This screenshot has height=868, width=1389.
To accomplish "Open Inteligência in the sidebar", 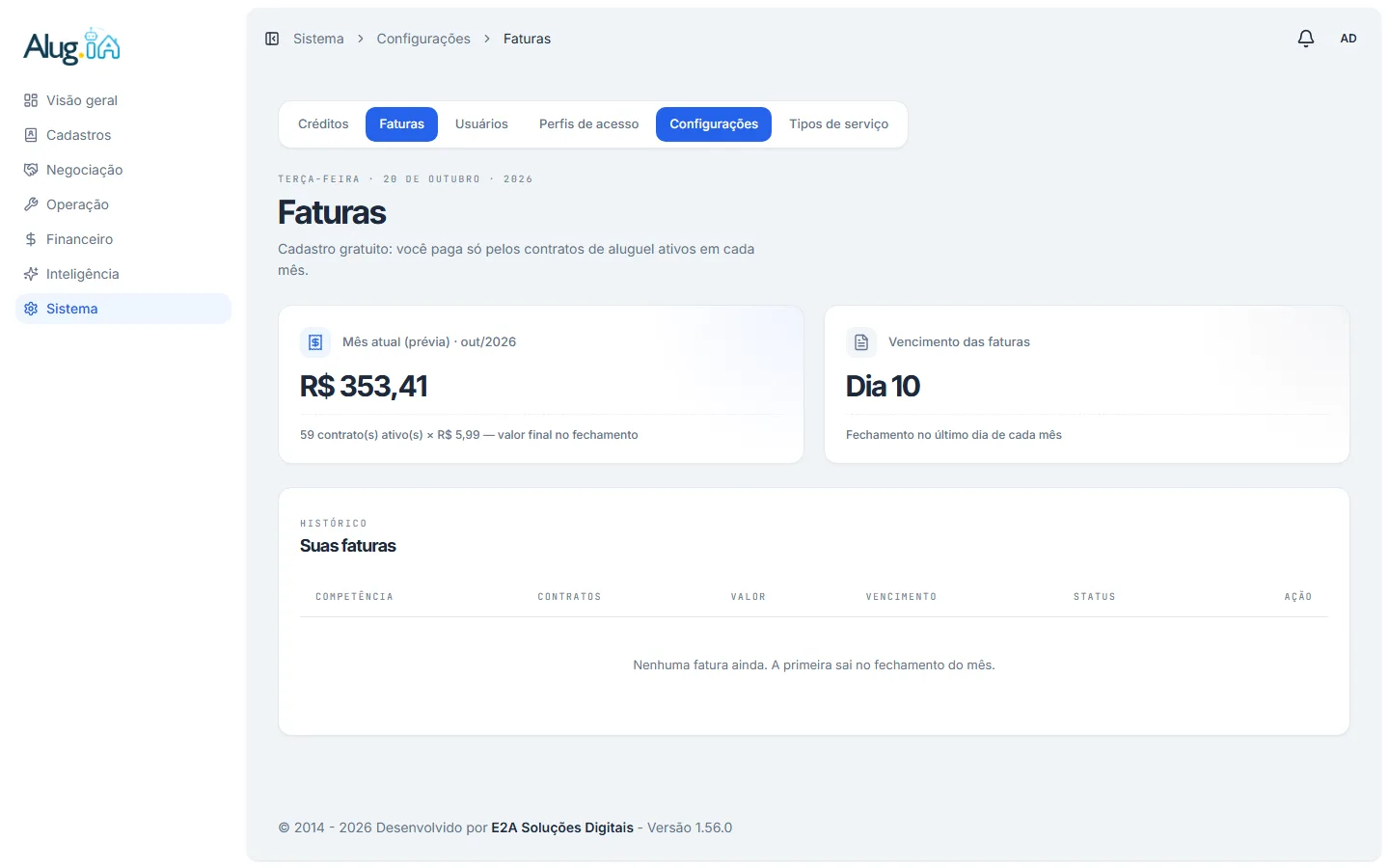I will tap(123, 274).
